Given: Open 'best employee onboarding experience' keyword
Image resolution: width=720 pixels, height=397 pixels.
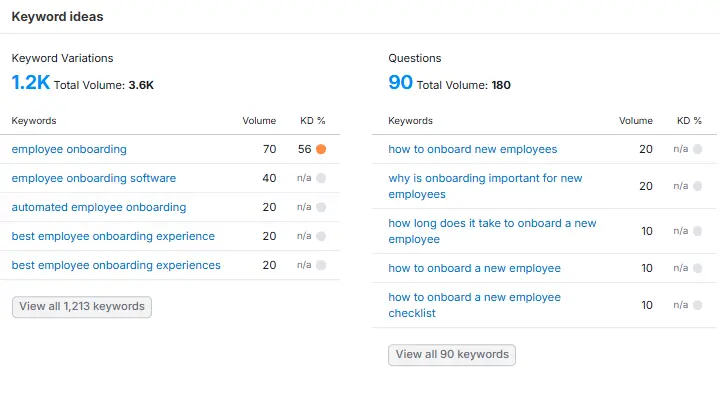Looking at the screenshot, I should click(113, 236).
